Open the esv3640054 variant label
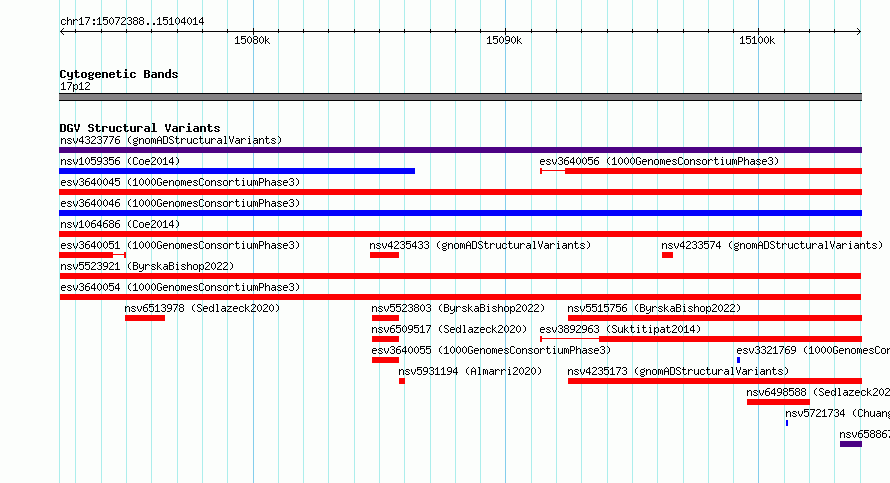The width and height of the screenshot is (890, 483). tap(180, 287)
